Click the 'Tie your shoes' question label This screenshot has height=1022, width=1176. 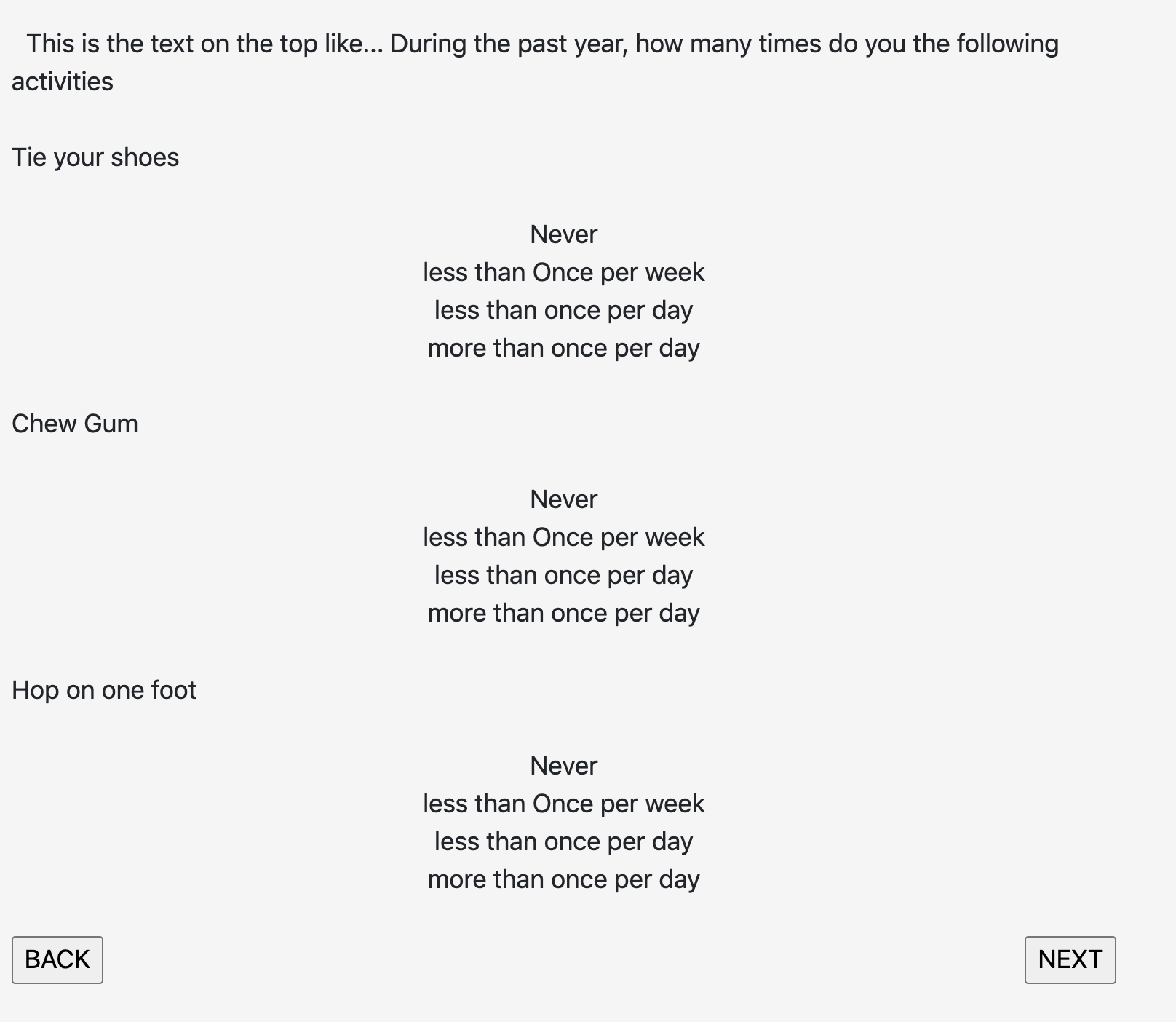[95, 157]
